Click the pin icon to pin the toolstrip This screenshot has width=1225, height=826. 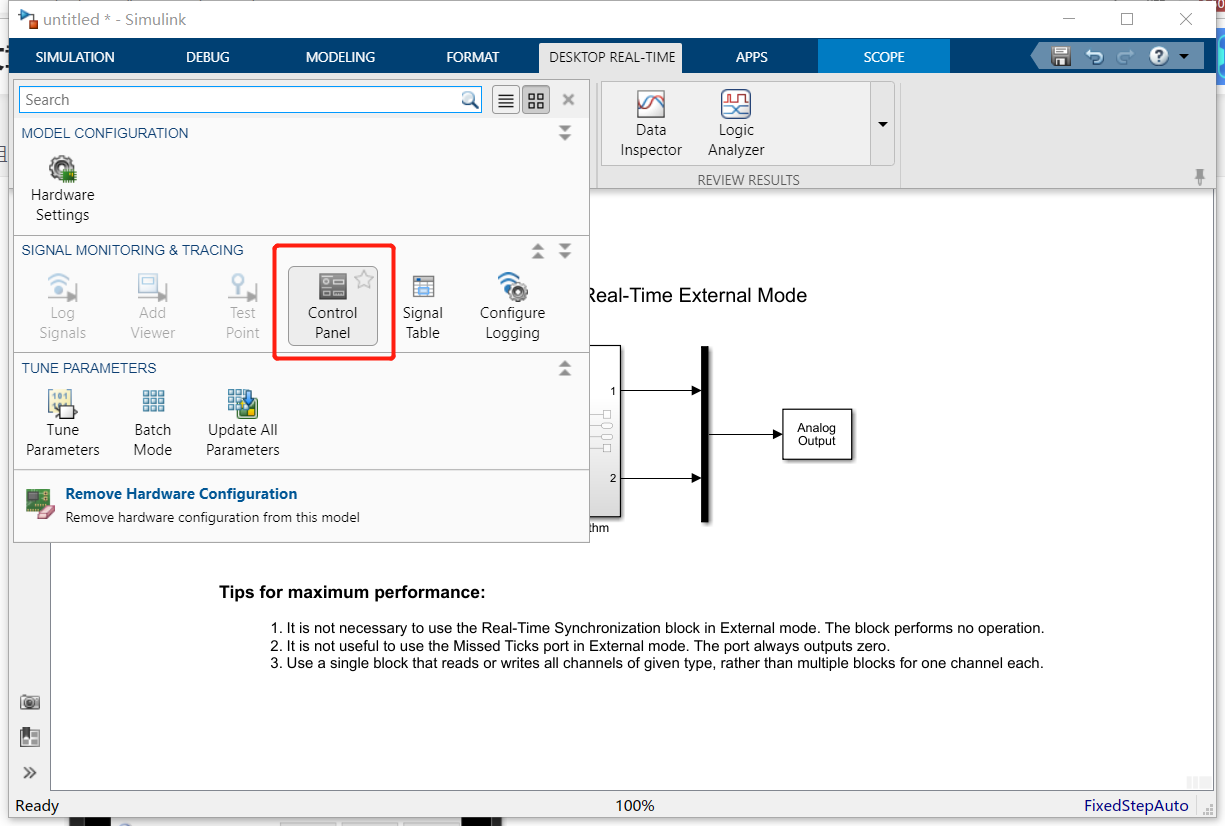[1200, 177]
